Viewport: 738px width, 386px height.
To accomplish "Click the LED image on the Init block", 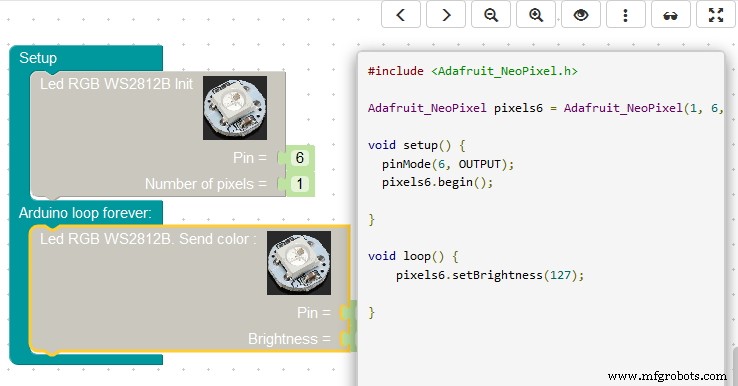I will pyautogui.click(x=235, y=108).
